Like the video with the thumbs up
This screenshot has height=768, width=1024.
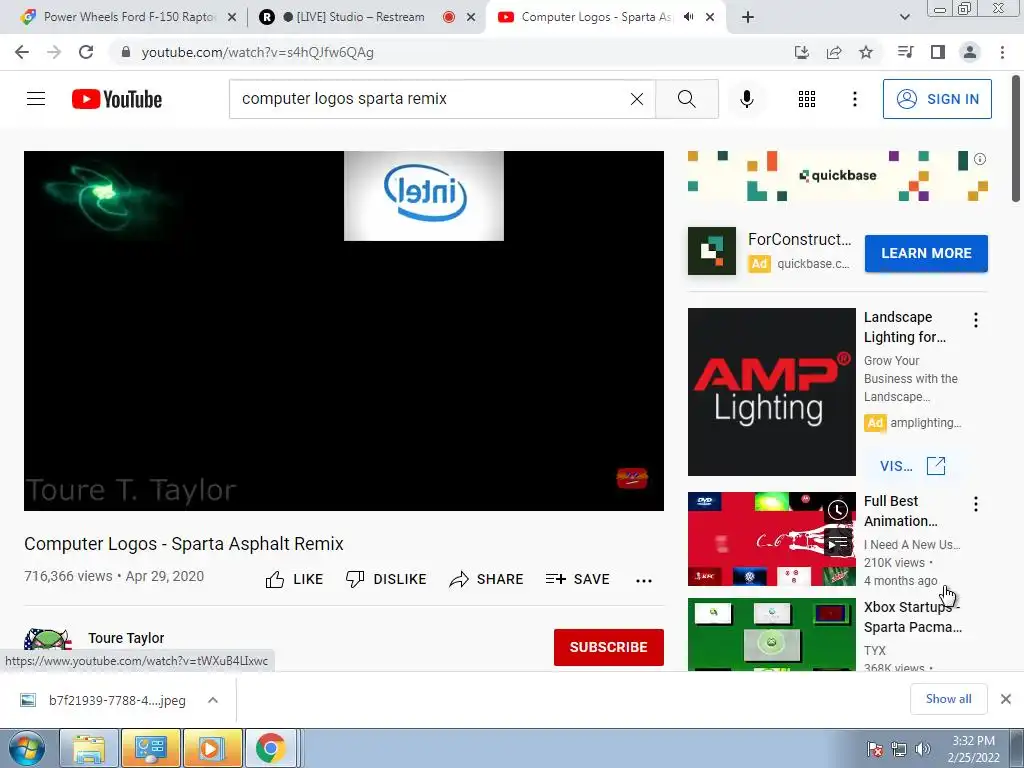(x=294, y=579)
